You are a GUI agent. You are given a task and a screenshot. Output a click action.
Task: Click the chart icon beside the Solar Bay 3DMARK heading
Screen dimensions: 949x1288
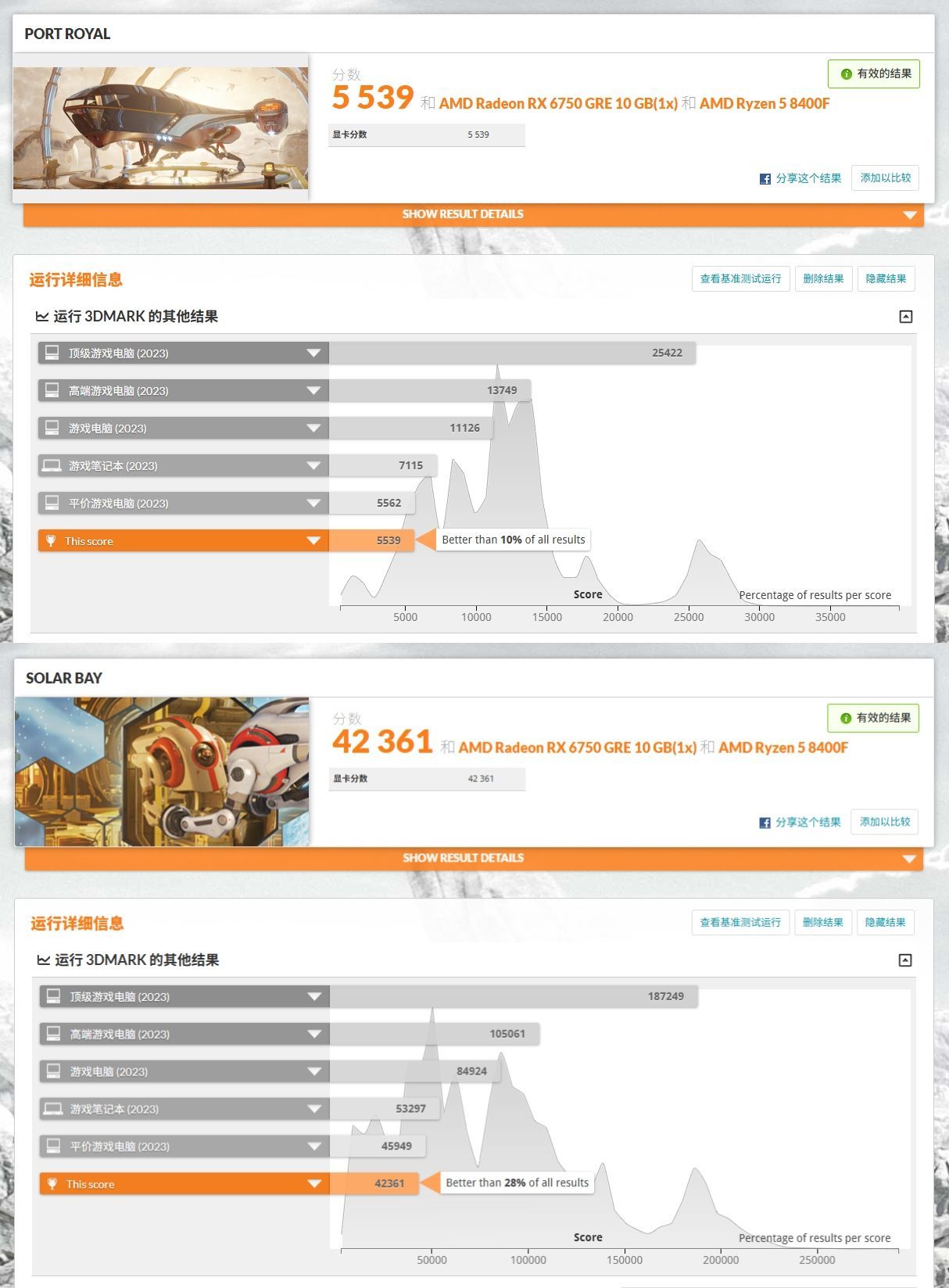[x=44, y=960]
